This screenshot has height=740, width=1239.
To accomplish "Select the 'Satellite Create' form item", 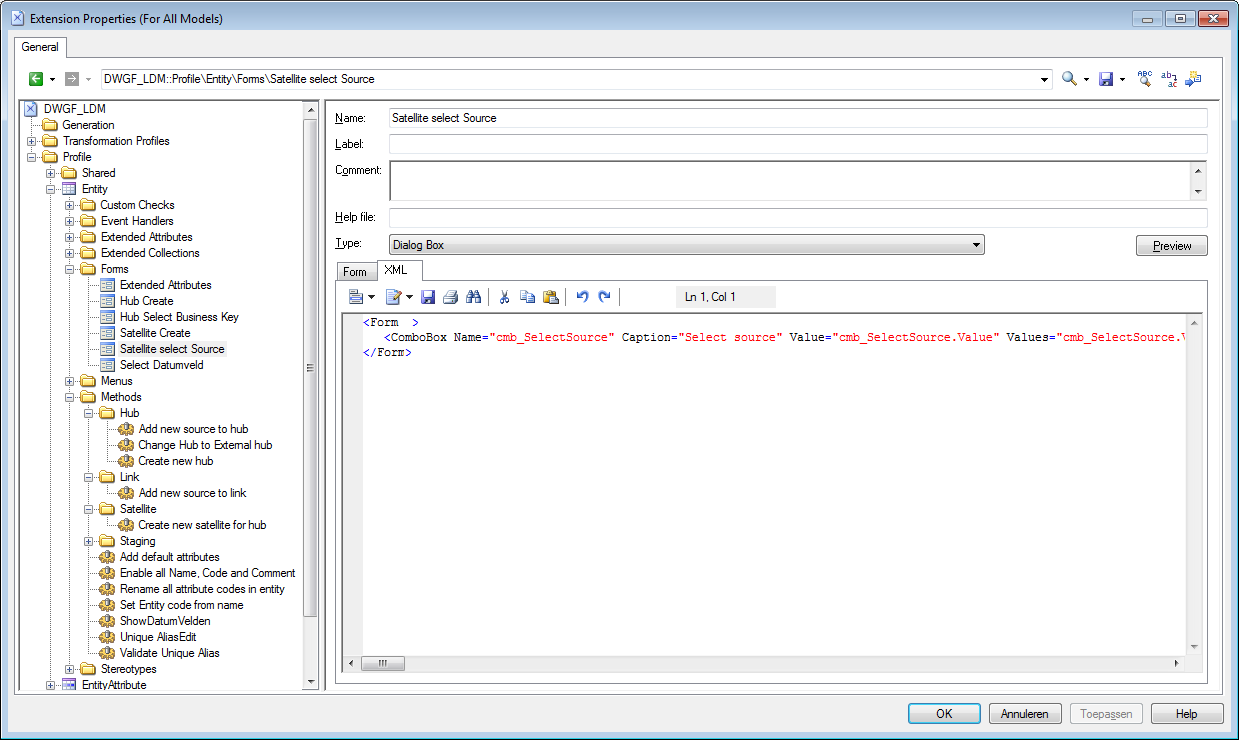I will click(x=155, y=333).
